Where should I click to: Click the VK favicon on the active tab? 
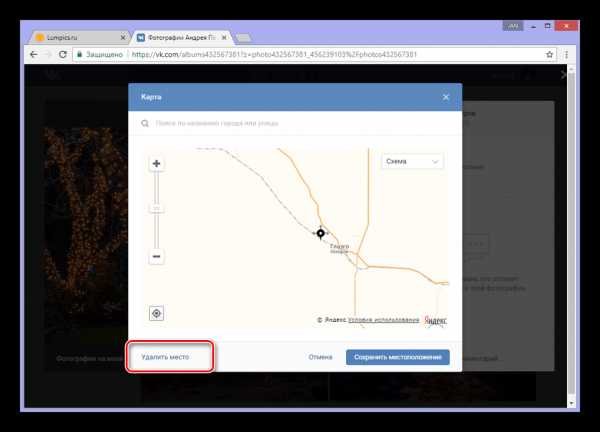141,37
